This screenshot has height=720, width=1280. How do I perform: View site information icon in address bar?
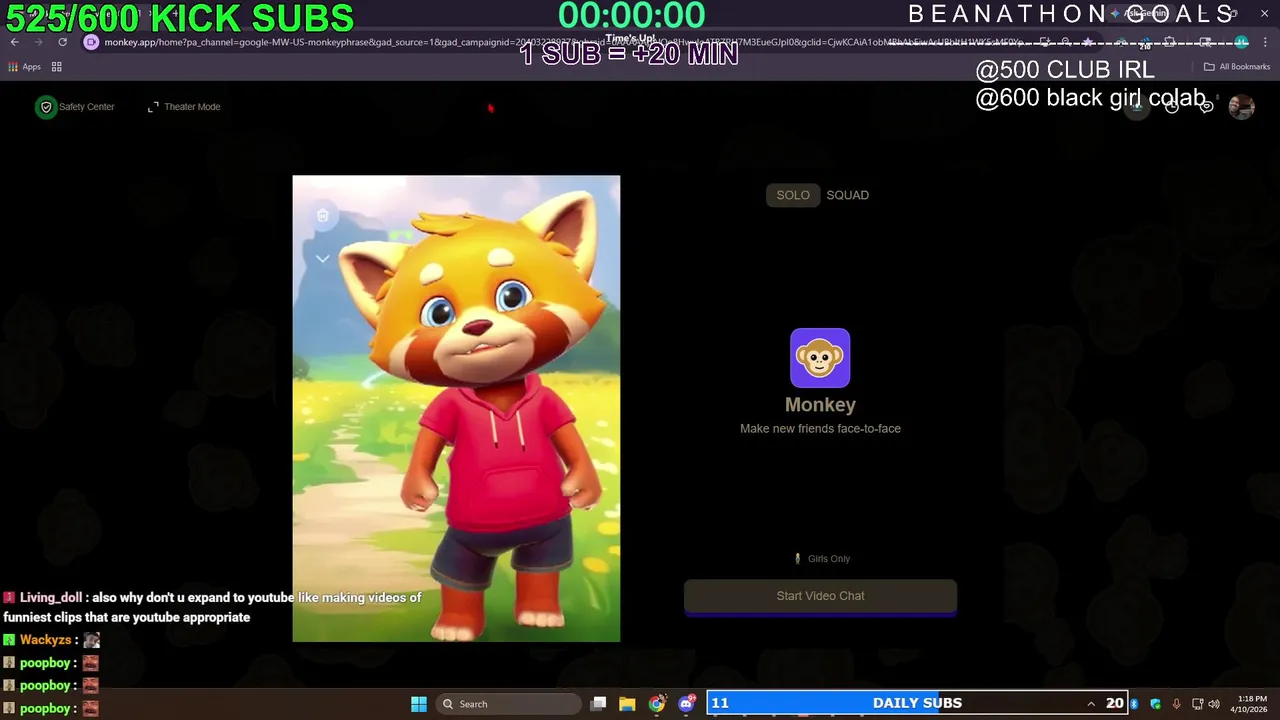coord(91,42)
